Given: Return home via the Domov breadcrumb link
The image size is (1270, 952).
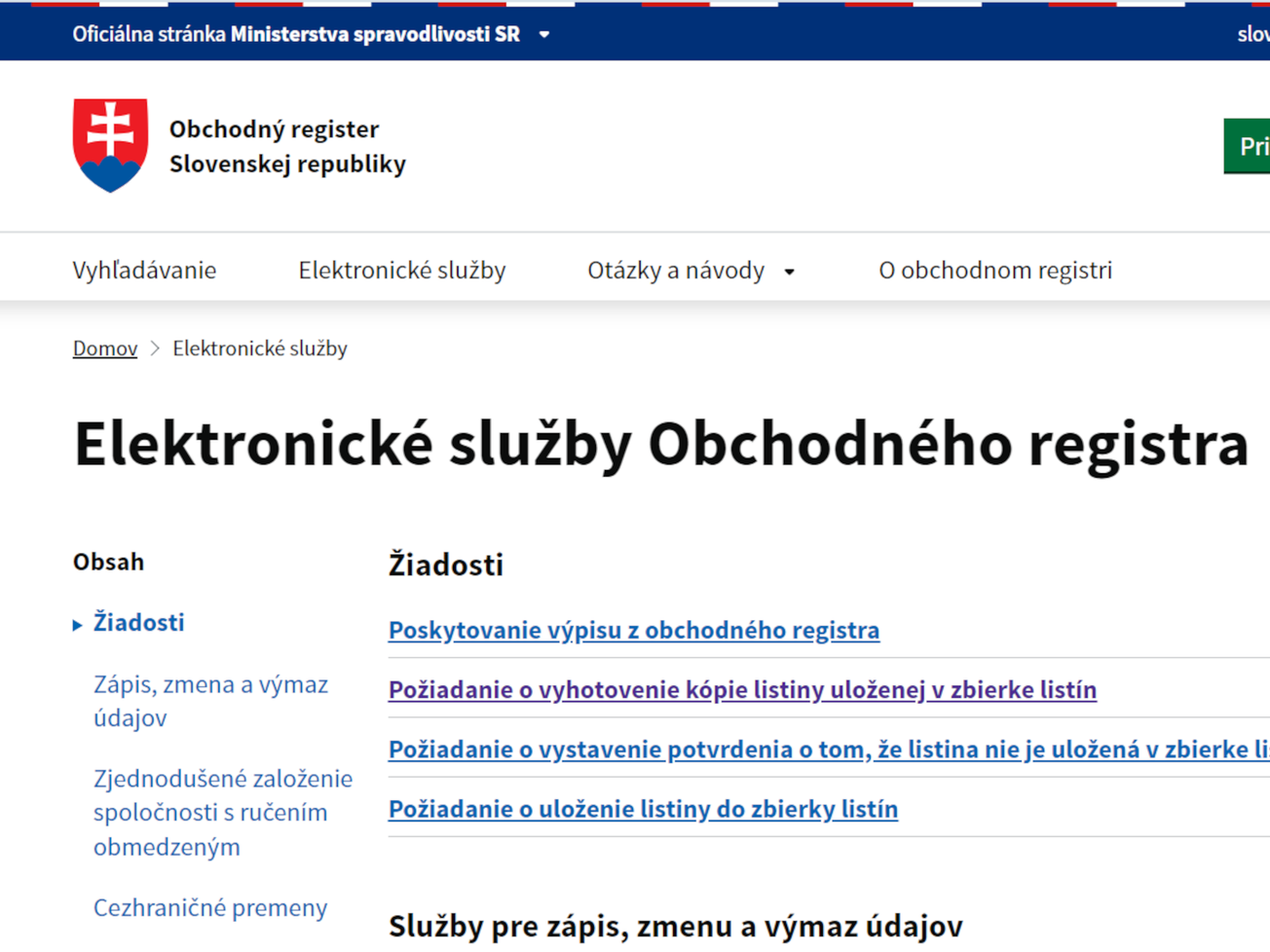Looking at the screenshot, I should [x=104, y=348].
